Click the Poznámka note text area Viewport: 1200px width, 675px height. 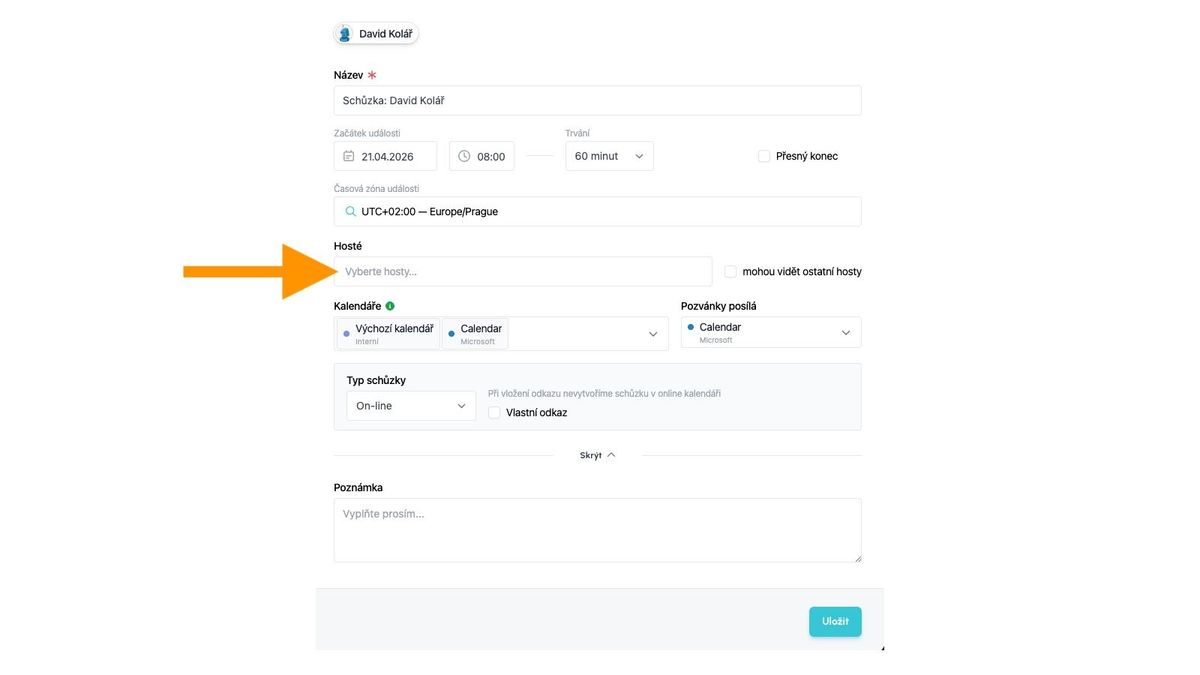point(597,530)
